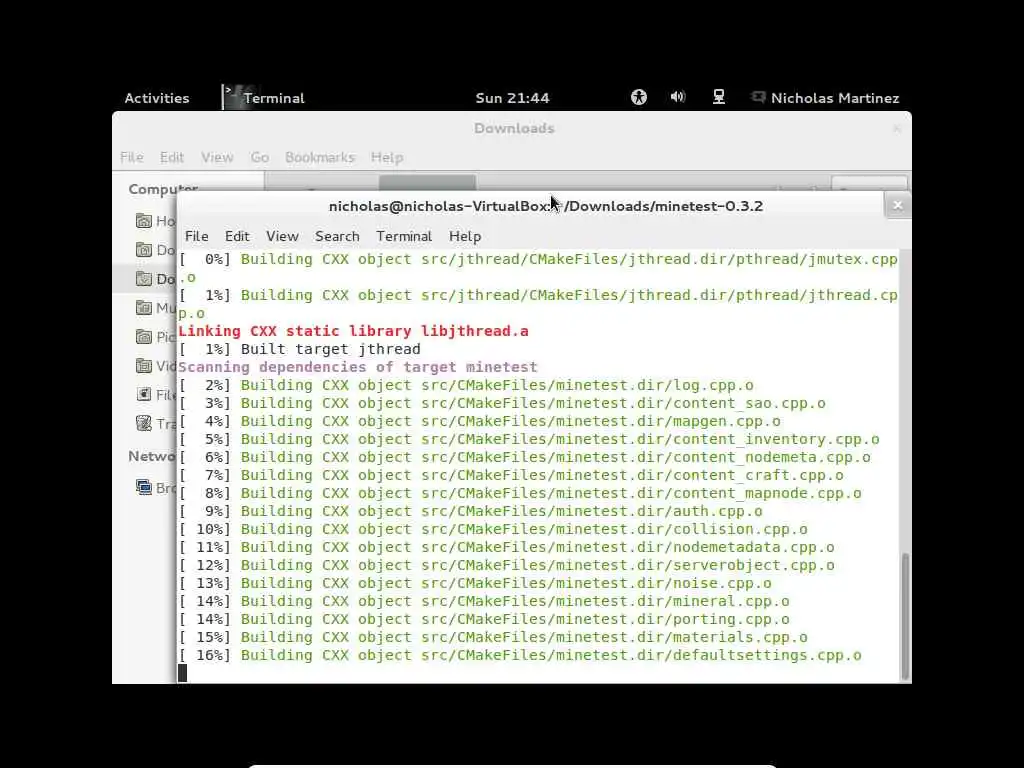This screenshot has width=1024, height=768.
Task: Click the defaultsettings.cpp.o build line
Action: click(x=520, y=655)
